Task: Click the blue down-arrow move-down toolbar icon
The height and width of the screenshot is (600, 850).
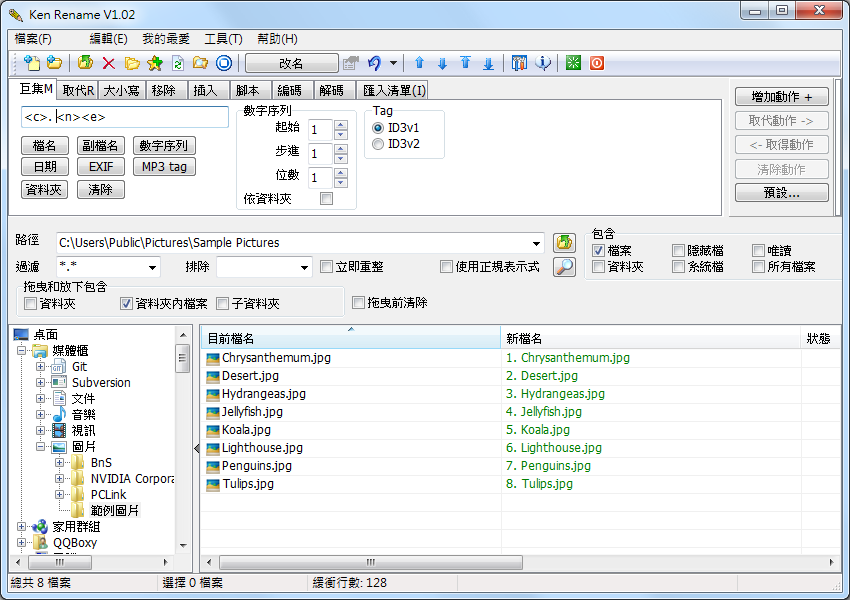Action: [x=443, y=62]
